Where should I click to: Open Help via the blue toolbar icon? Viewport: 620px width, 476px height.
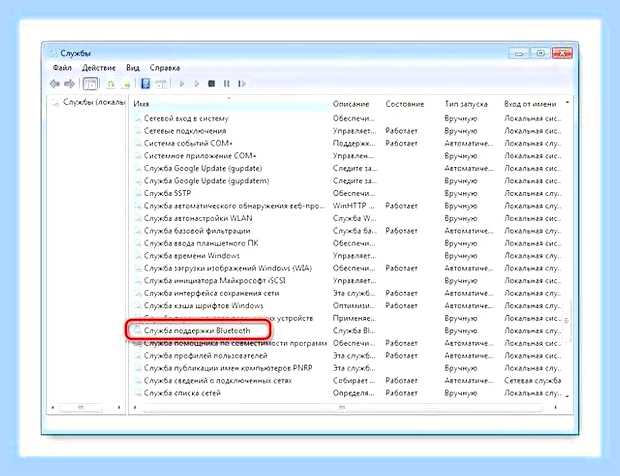tap(146, 84)
